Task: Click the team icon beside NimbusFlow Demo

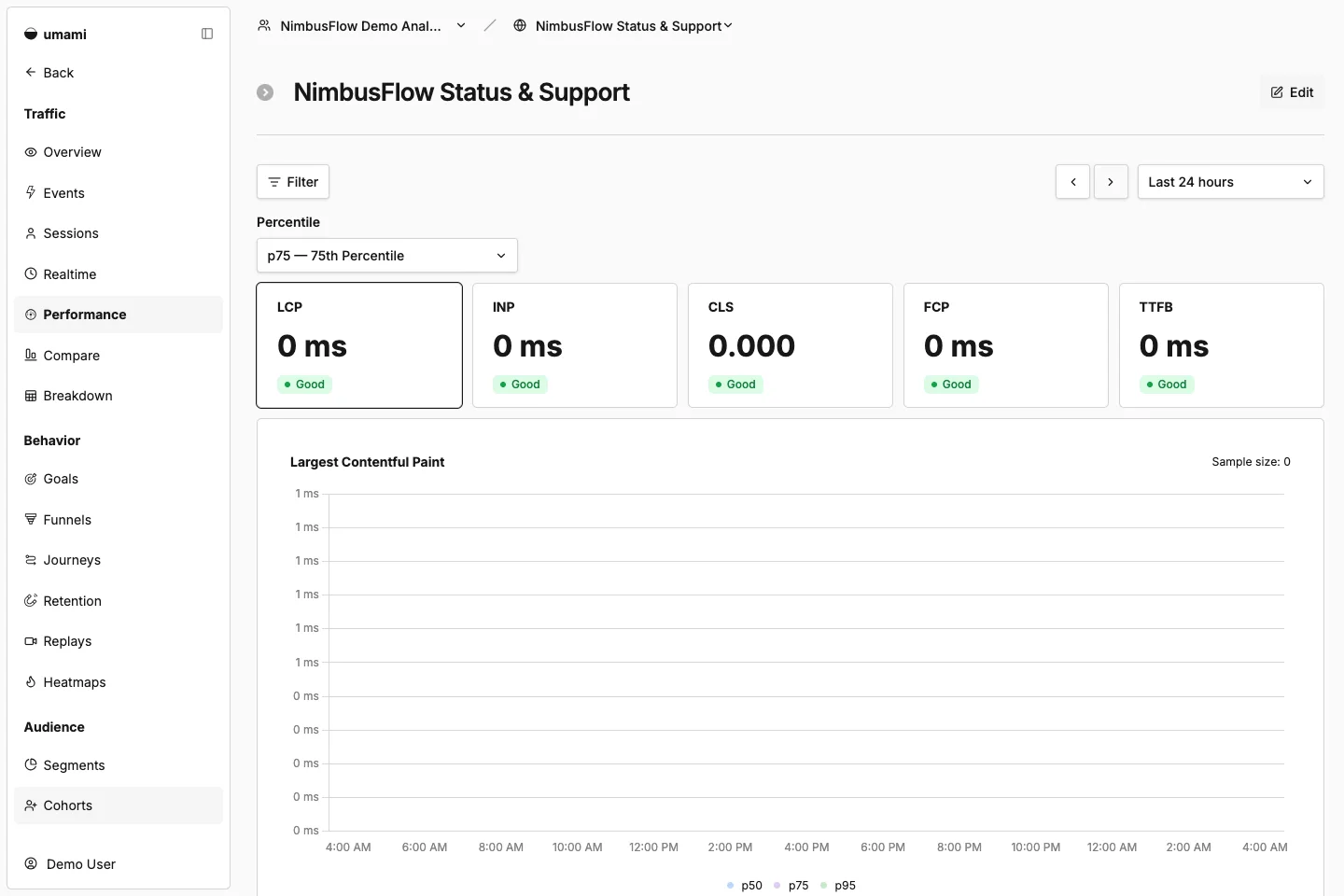Action: coord(264,25)
